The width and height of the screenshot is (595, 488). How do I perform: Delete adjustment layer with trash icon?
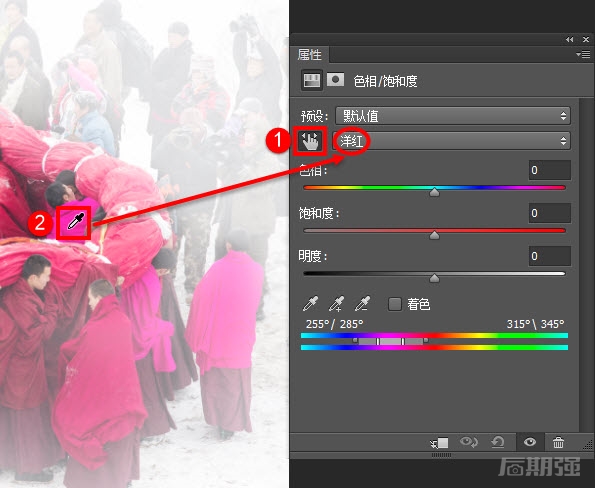tap(558, 442)
